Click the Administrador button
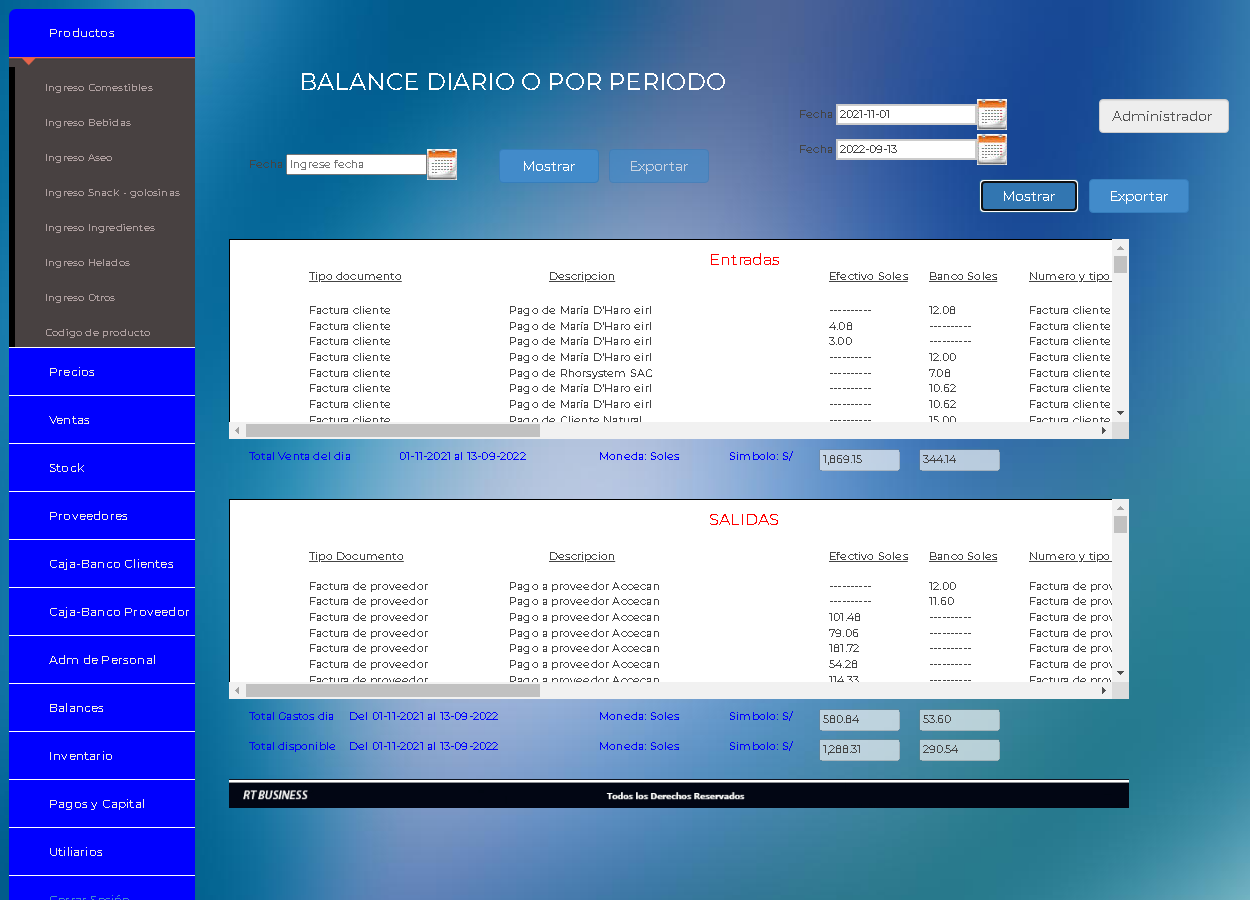This screenshot has width=1250, height=900. 1163,116
